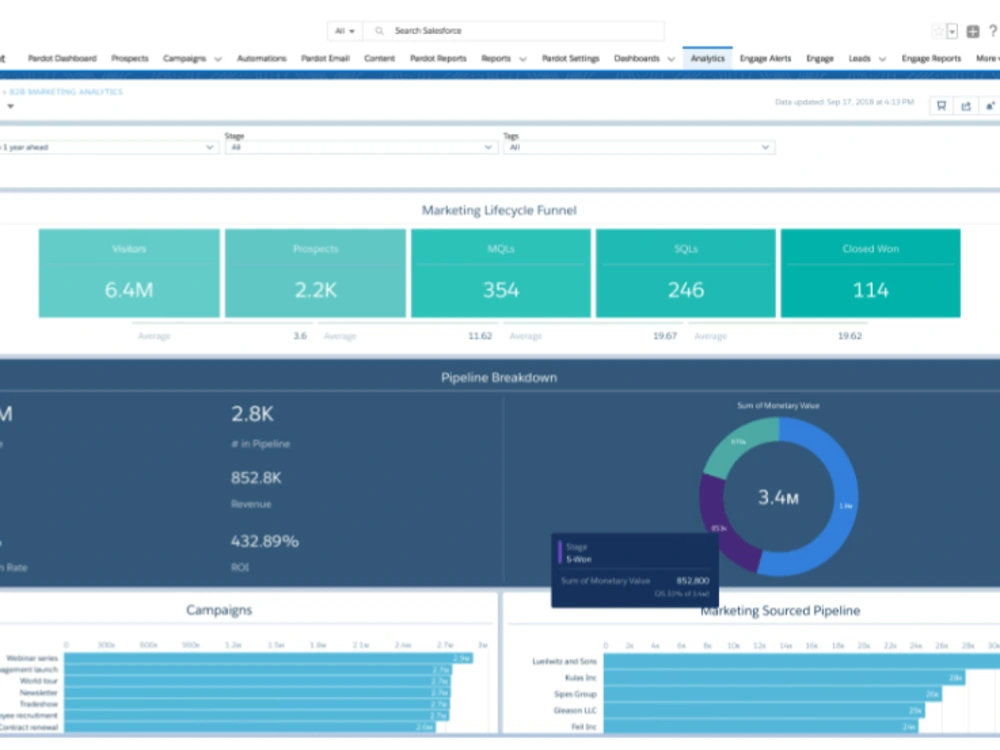Click the share dashboard icon
Viewport: 1000px width, 750px height.
966,106
